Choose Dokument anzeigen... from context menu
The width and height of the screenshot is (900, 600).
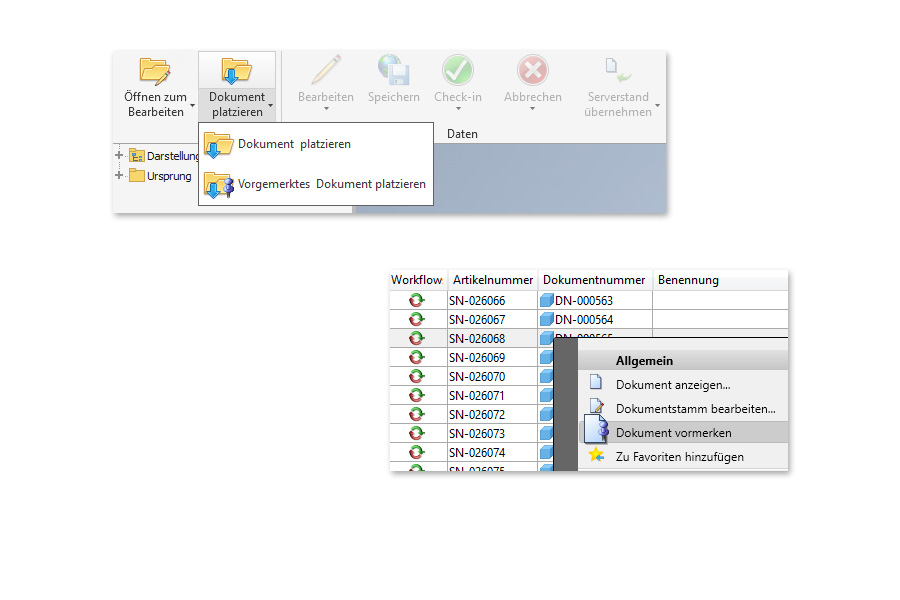672,384
